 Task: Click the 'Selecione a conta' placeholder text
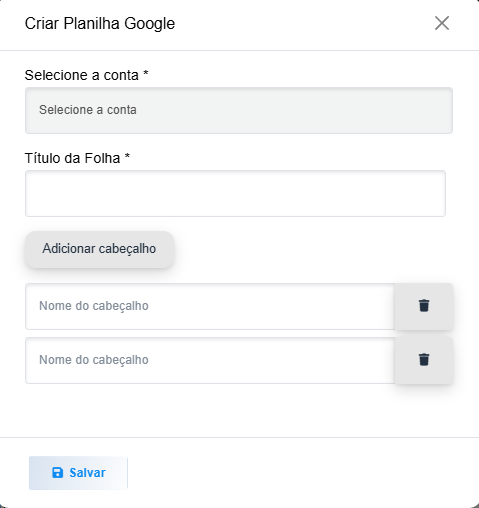pos(88,110)
